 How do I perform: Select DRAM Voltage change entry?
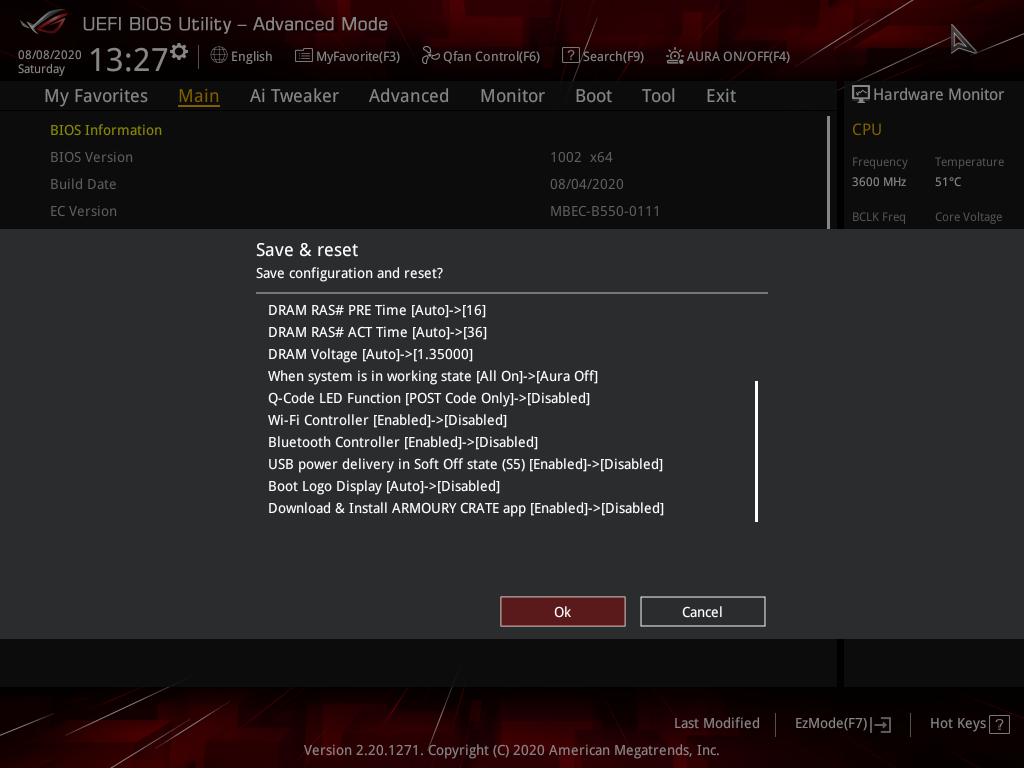(x=370, y=355)
